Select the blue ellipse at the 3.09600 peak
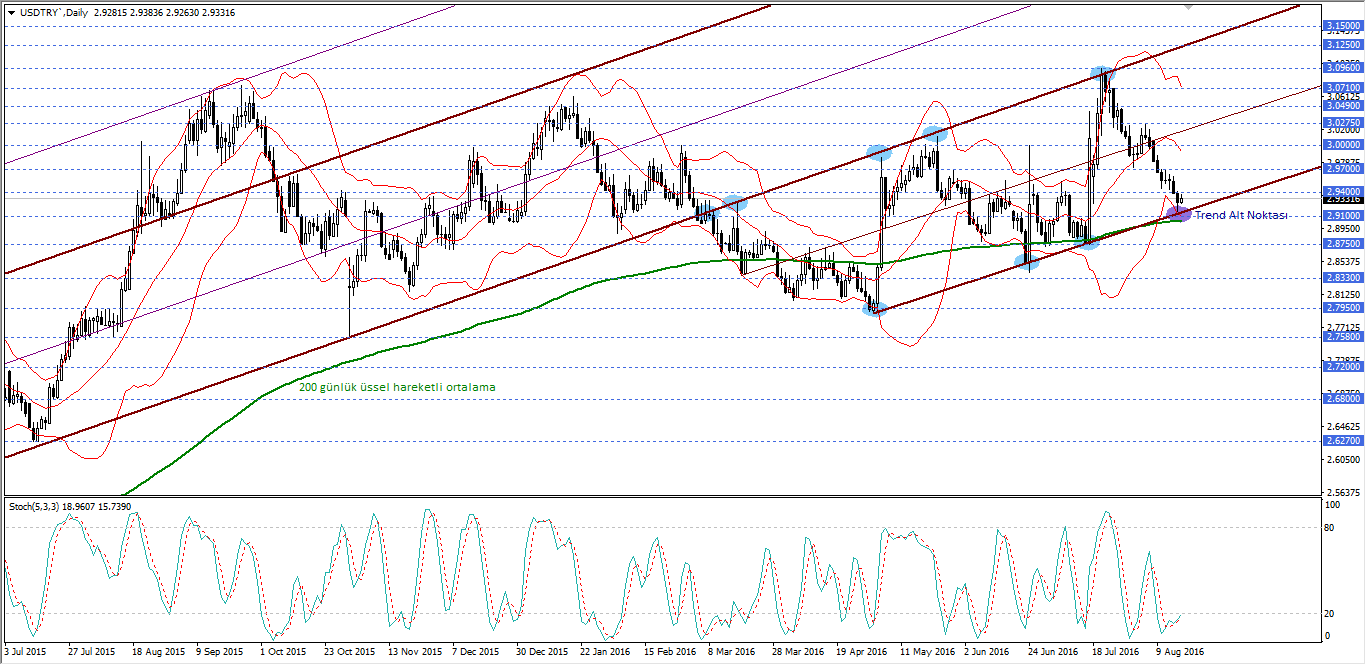1366x665 pixels. pyautogui.click(x=1102, y=74)
